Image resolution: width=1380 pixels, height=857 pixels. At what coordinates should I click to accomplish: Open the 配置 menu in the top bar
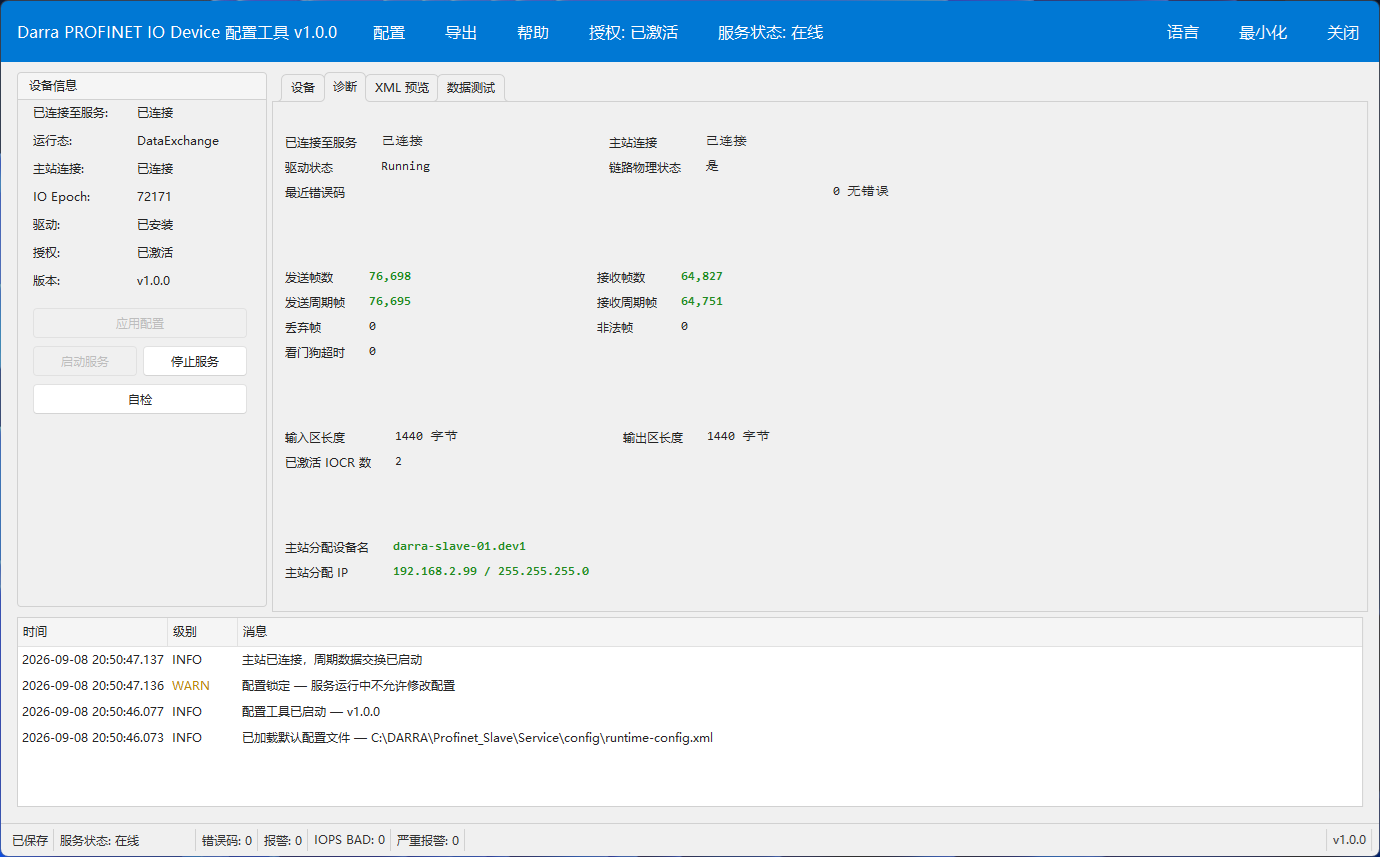click(389, 32)
